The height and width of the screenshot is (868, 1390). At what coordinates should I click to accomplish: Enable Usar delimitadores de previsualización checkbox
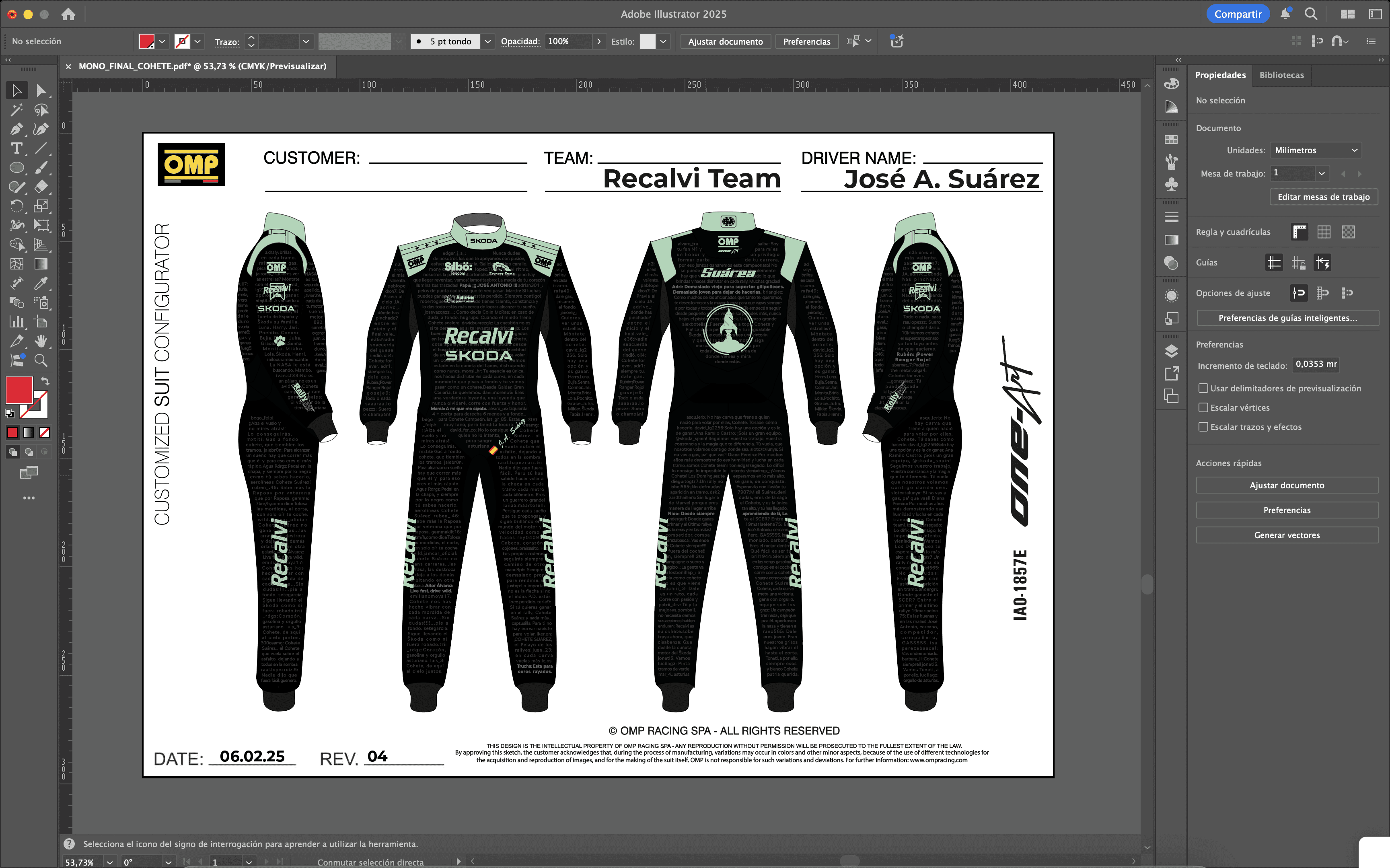pyautogui.click(x=1203, y=388)
